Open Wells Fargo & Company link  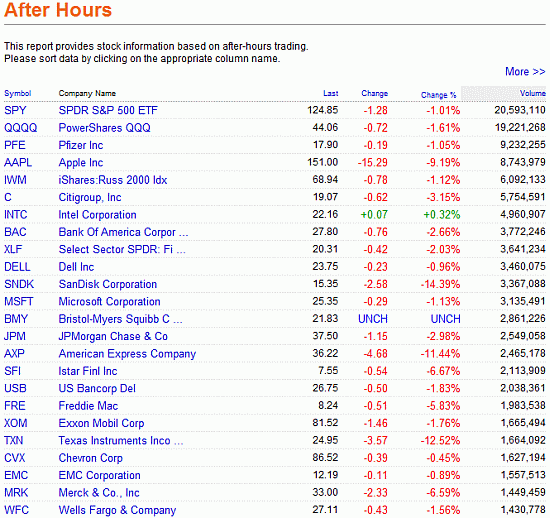tap(117, 510)
